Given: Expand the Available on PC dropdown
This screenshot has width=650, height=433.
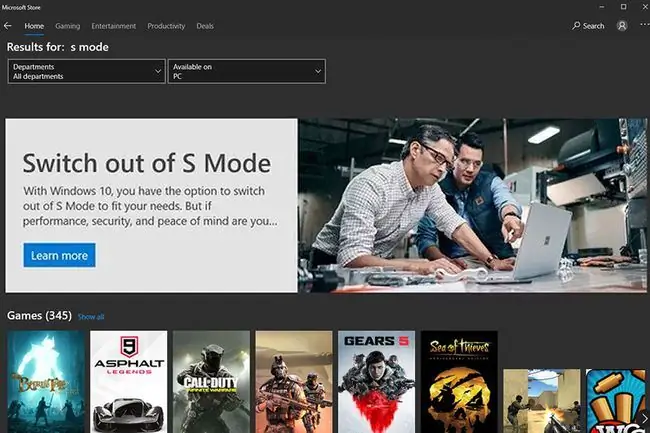Looking at the screenshot, I should tap(247, 71).
